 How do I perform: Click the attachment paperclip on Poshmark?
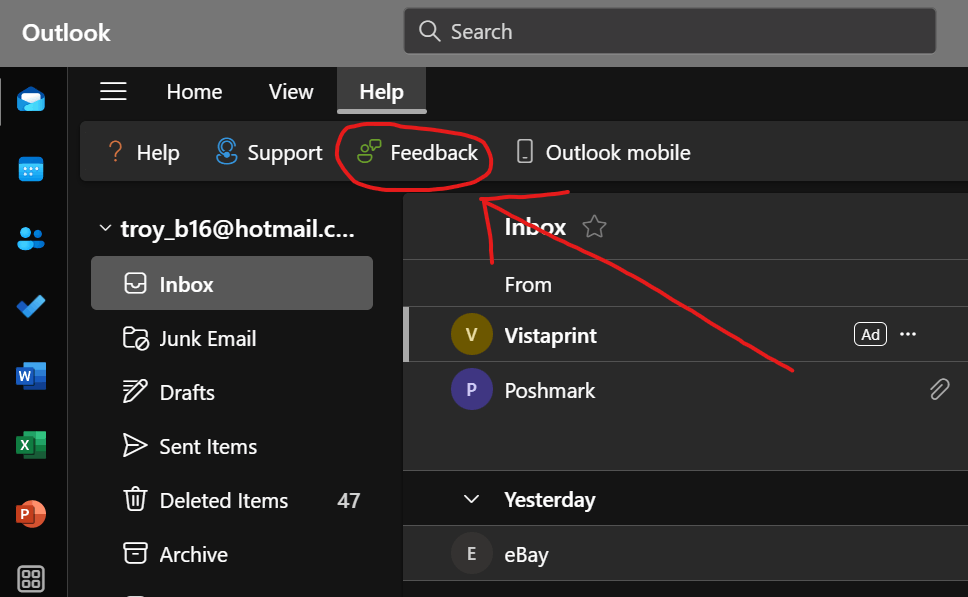pos(939,389)
